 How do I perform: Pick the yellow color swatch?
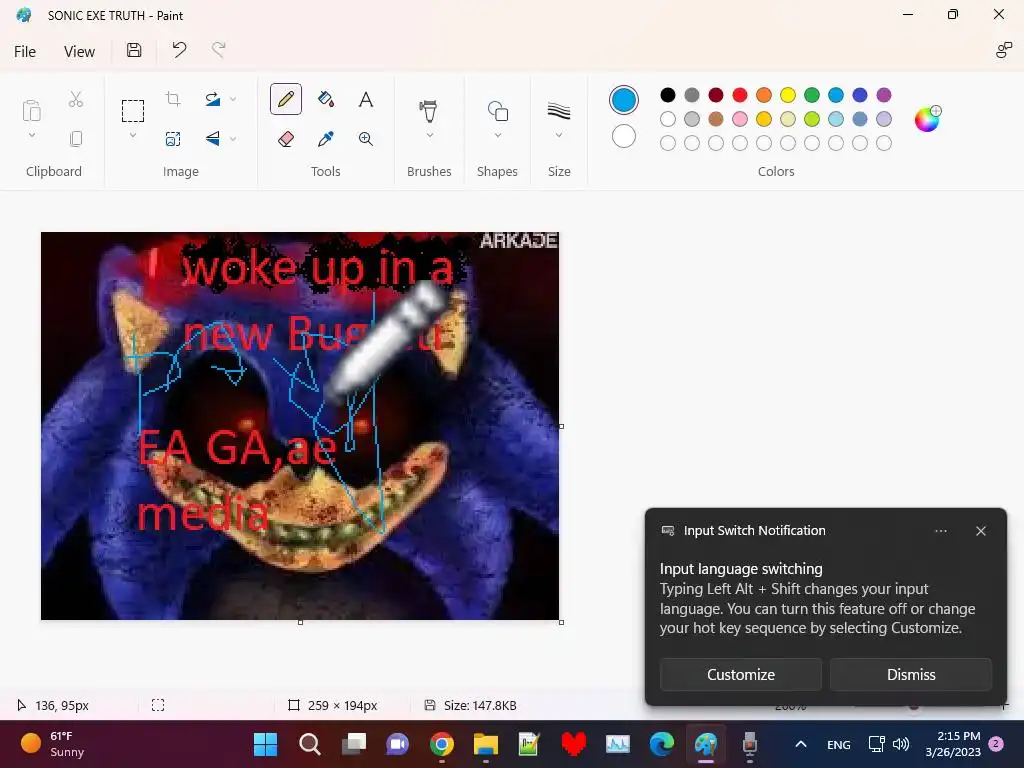(x=788, y=95)
